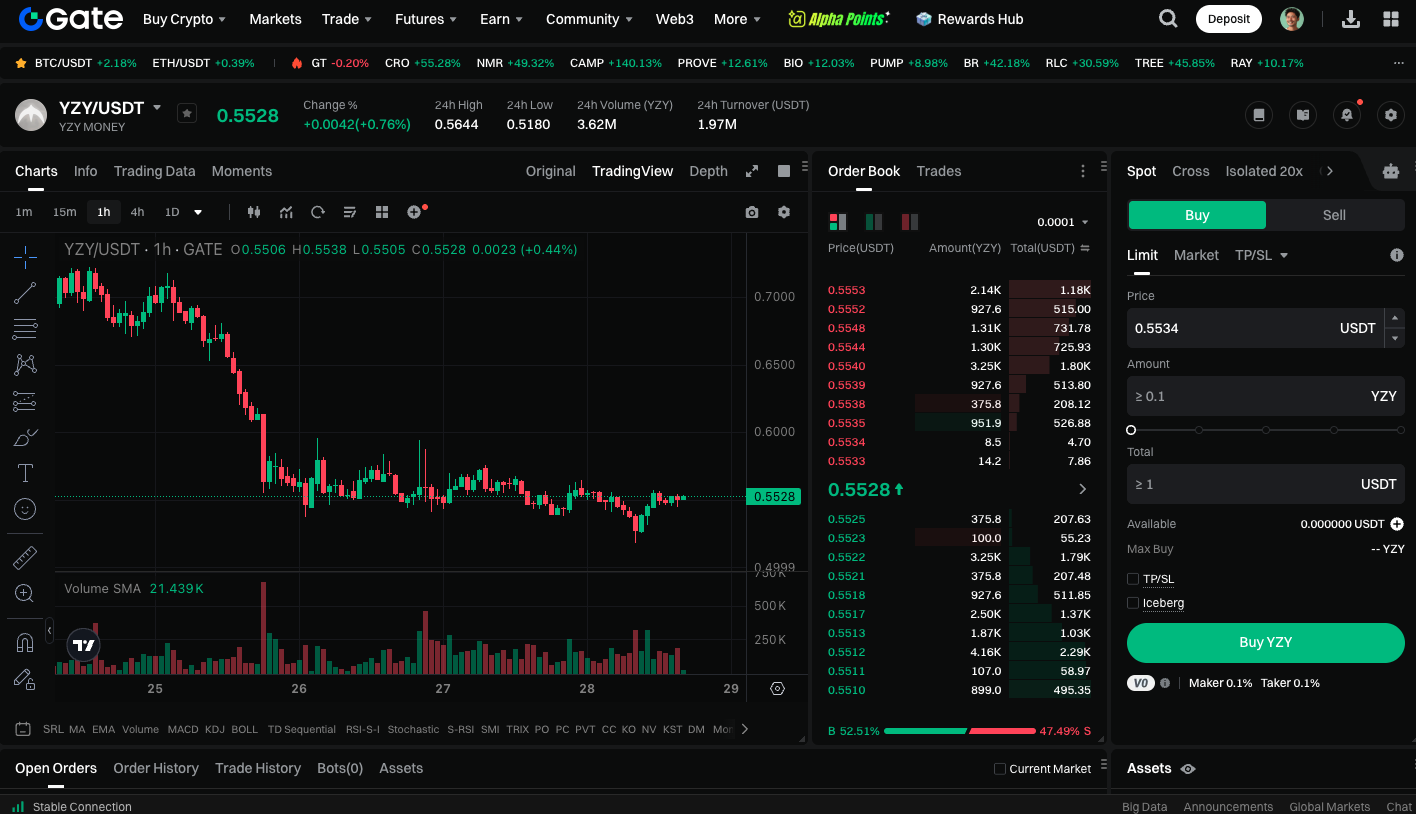Switch to the Trades tab
Screen dimensions: 1416x814
pyautogui.click(x=939, y=171)
